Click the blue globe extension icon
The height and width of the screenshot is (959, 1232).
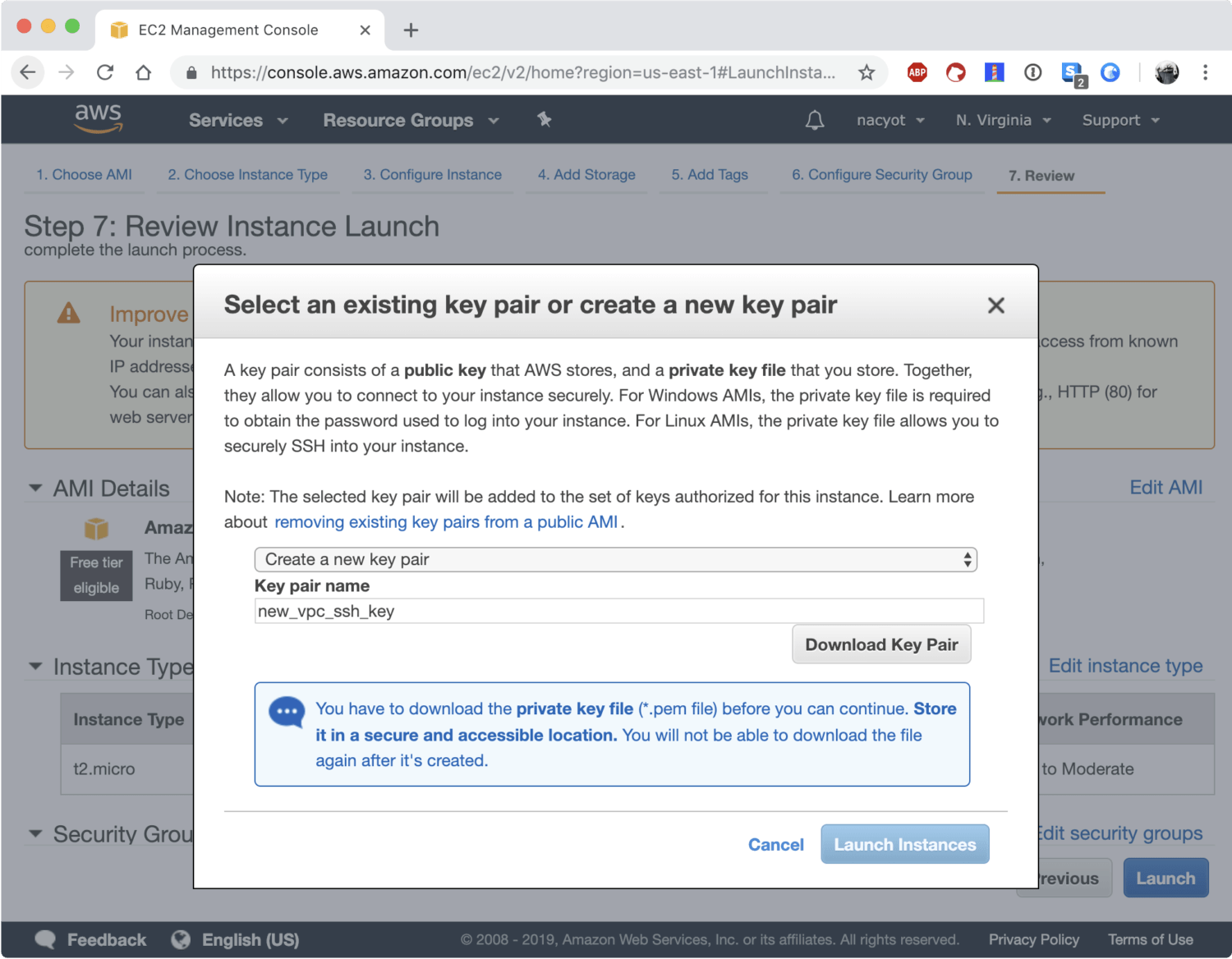coord(1110,72)
